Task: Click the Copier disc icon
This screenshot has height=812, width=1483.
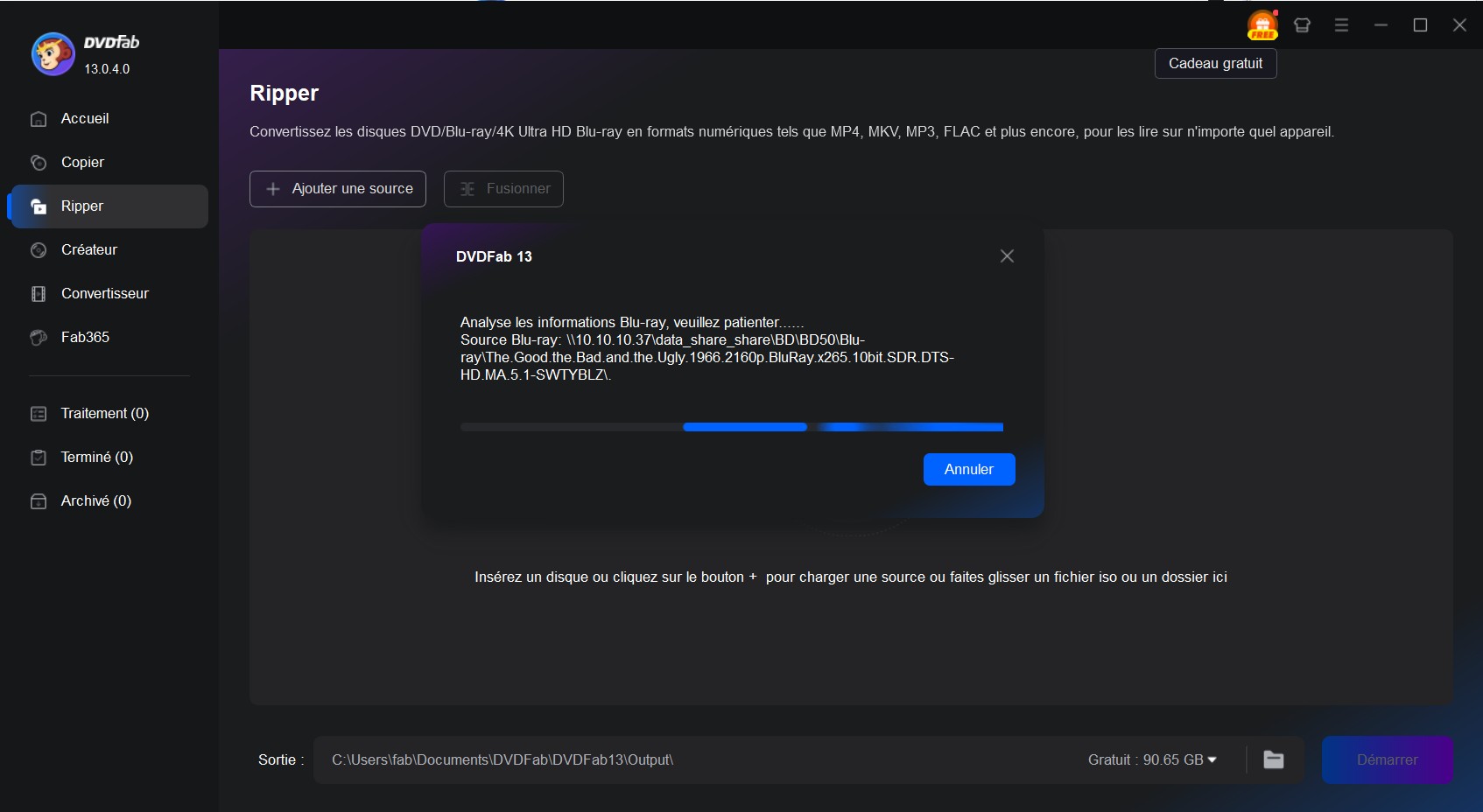Action: pos(39,163)
